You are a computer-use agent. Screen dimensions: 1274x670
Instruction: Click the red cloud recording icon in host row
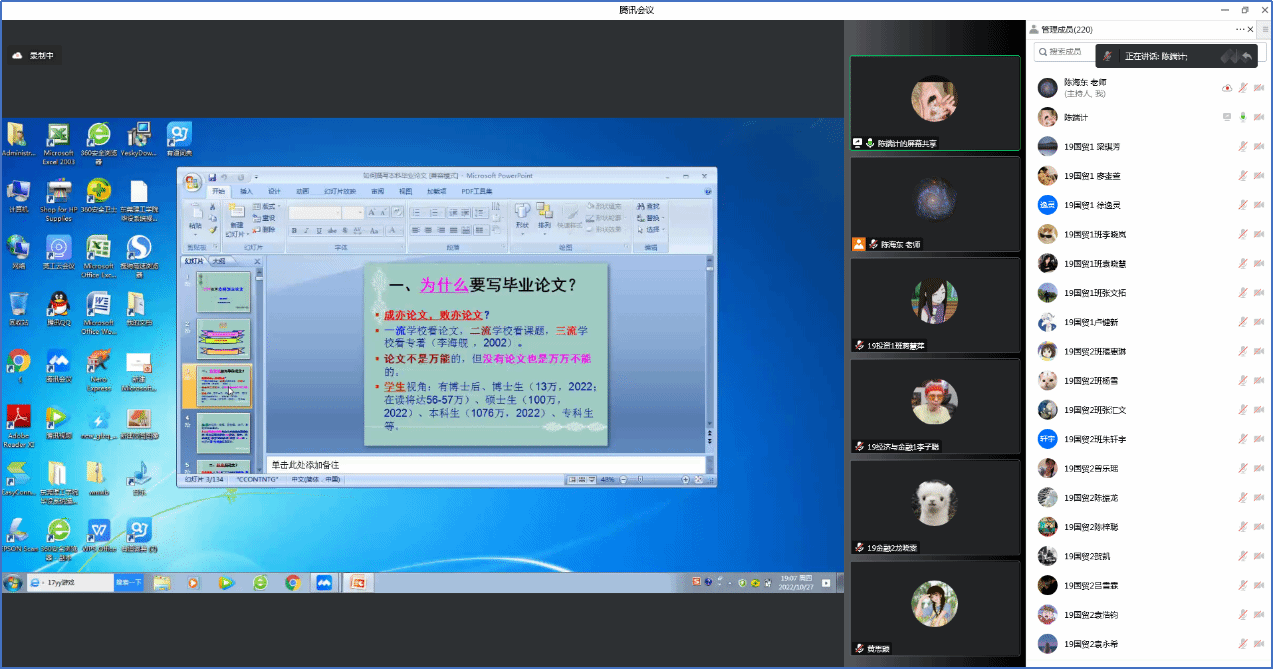[1227, 88]
